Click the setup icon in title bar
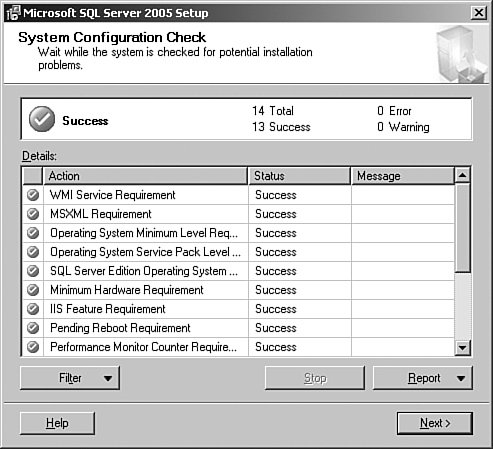 pyautogui.click(x=13, y=13)
